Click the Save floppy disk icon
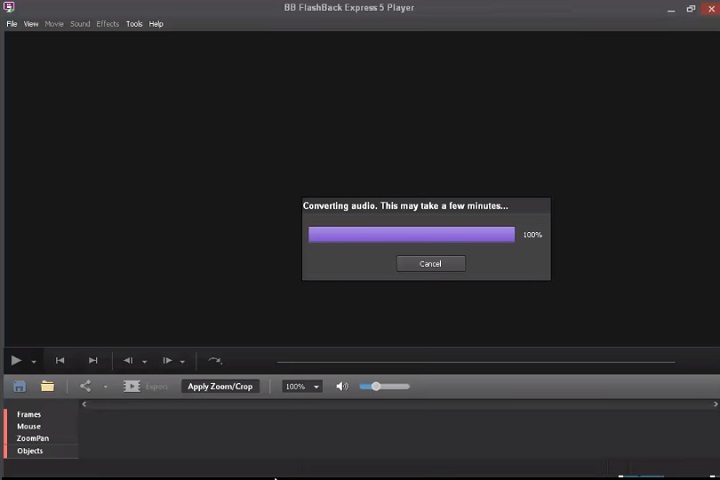The width and height of the screenshot is (720, 480). point(19,386)
